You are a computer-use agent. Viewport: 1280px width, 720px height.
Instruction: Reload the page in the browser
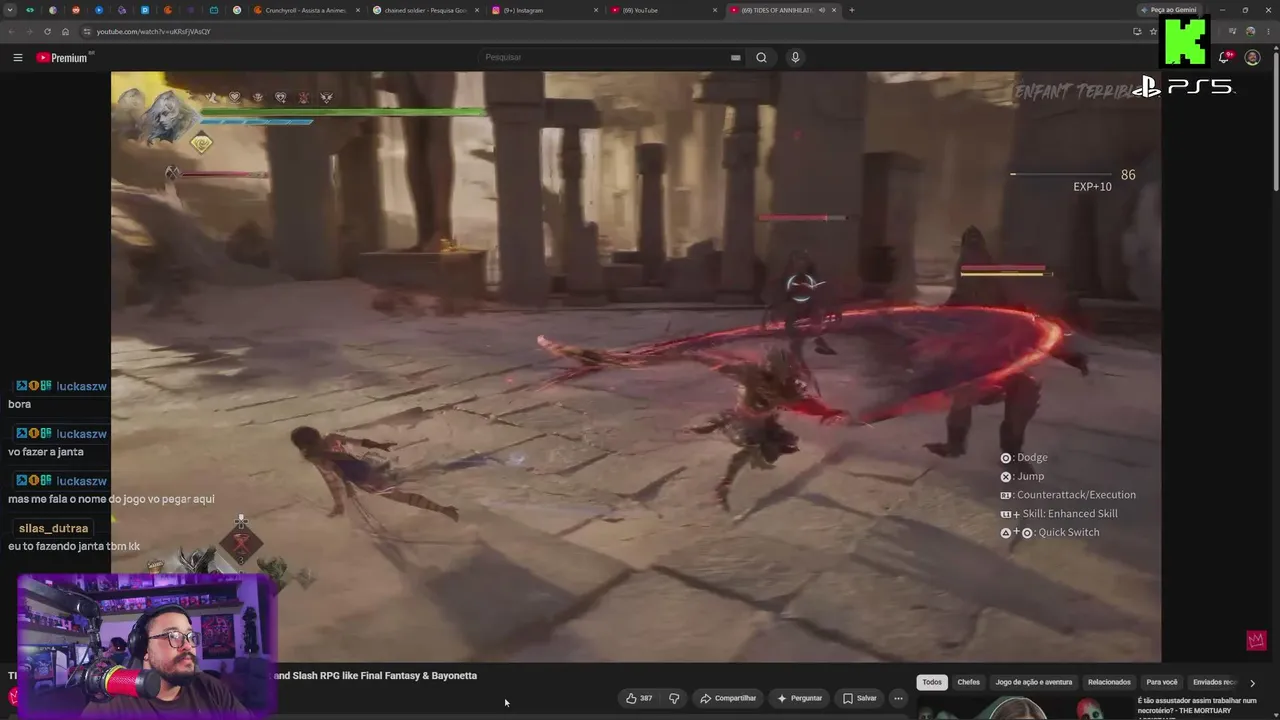coord(47,31)
